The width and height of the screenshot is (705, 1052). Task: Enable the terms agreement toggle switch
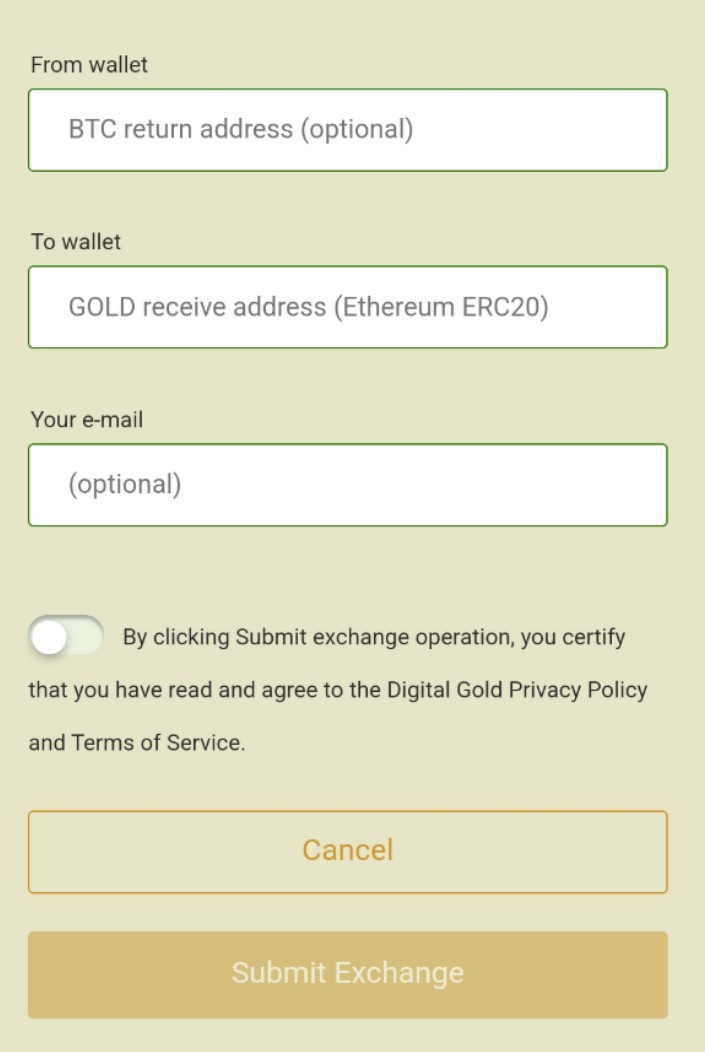coord(66,637)
